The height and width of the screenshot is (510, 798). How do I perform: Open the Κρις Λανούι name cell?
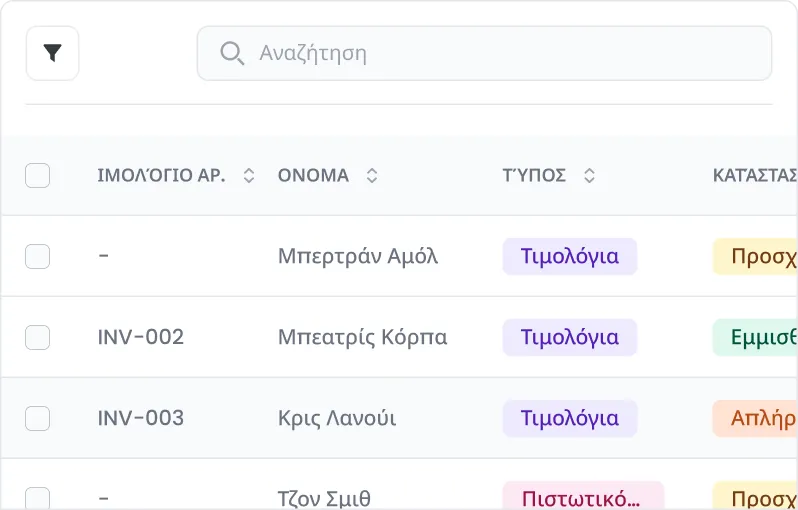tap(337, 418)
